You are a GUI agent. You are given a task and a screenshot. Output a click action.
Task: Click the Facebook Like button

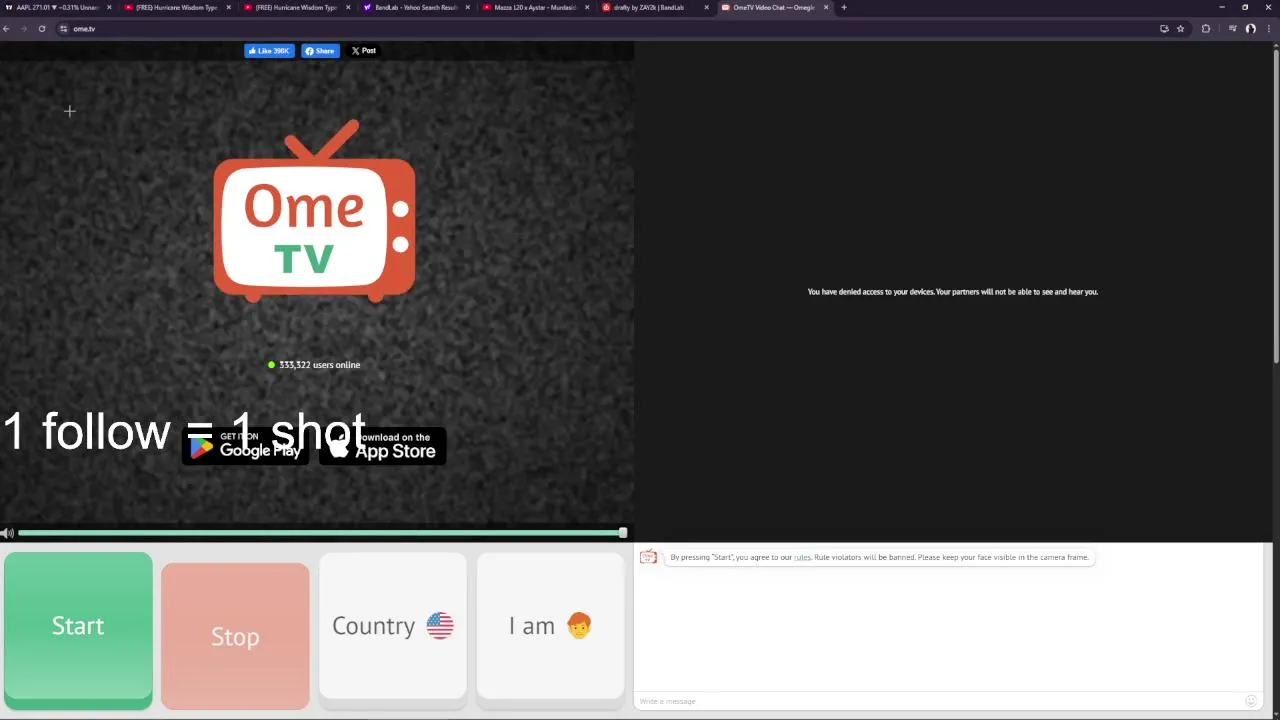(269, 51)
